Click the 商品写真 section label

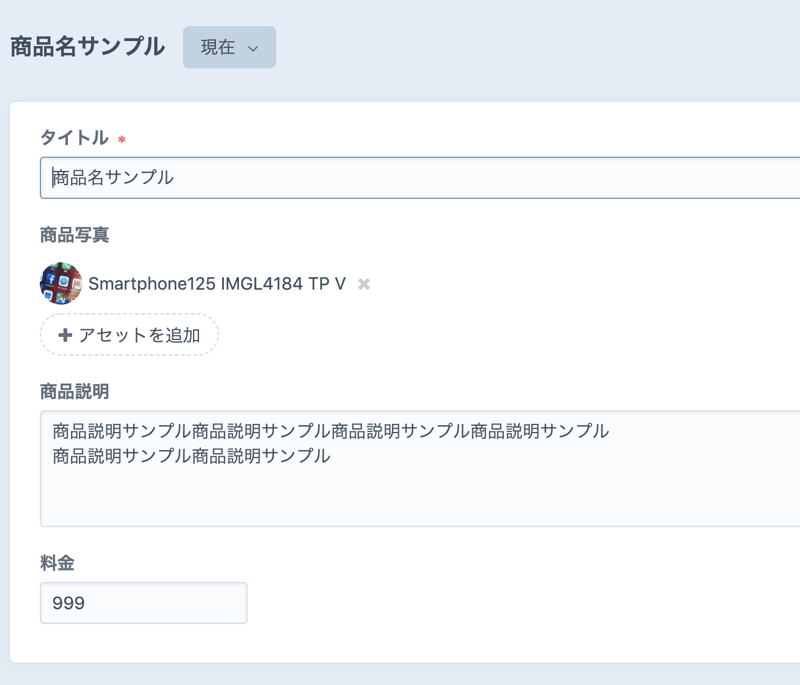point(75,235)
